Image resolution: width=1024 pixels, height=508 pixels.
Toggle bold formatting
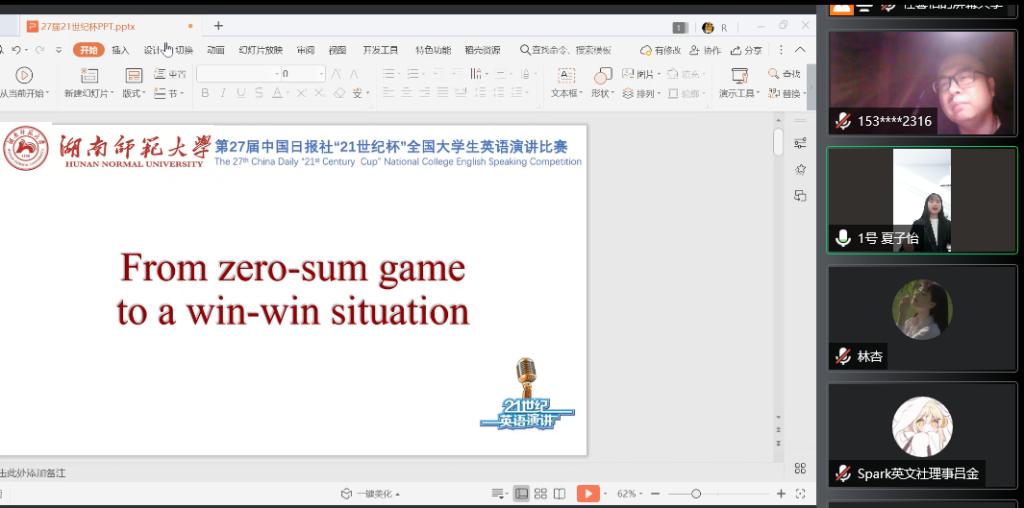click(x=205, y=93)
